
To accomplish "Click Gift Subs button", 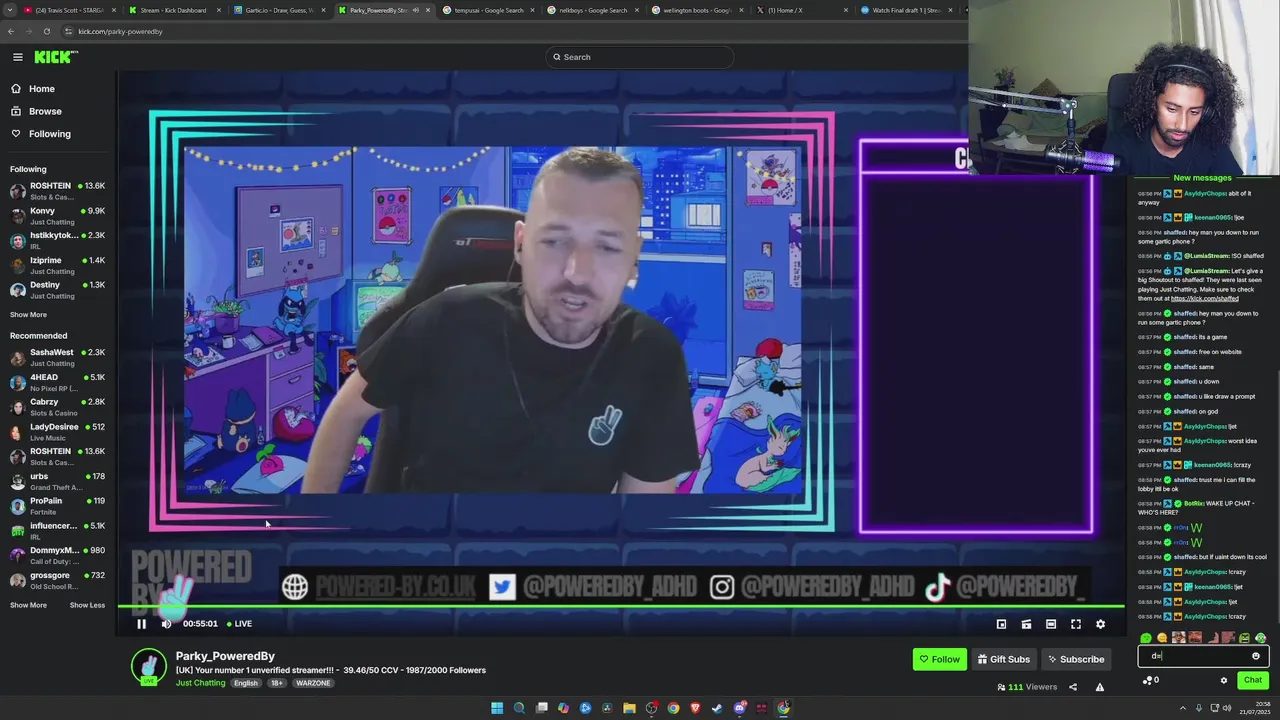I will point(1003,659).
